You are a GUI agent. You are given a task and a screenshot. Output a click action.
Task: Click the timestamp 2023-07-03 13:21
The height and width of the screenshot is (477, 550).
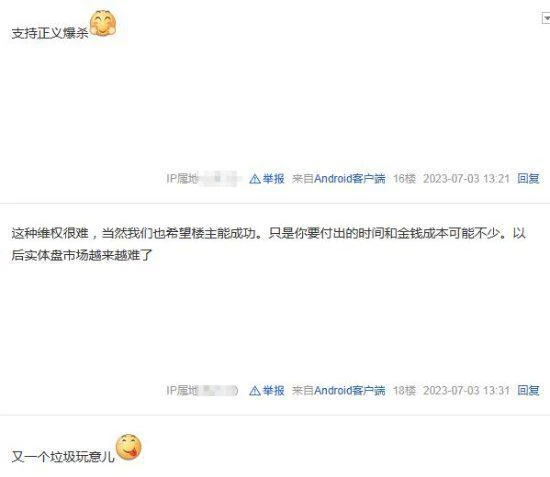pos(466,179)
